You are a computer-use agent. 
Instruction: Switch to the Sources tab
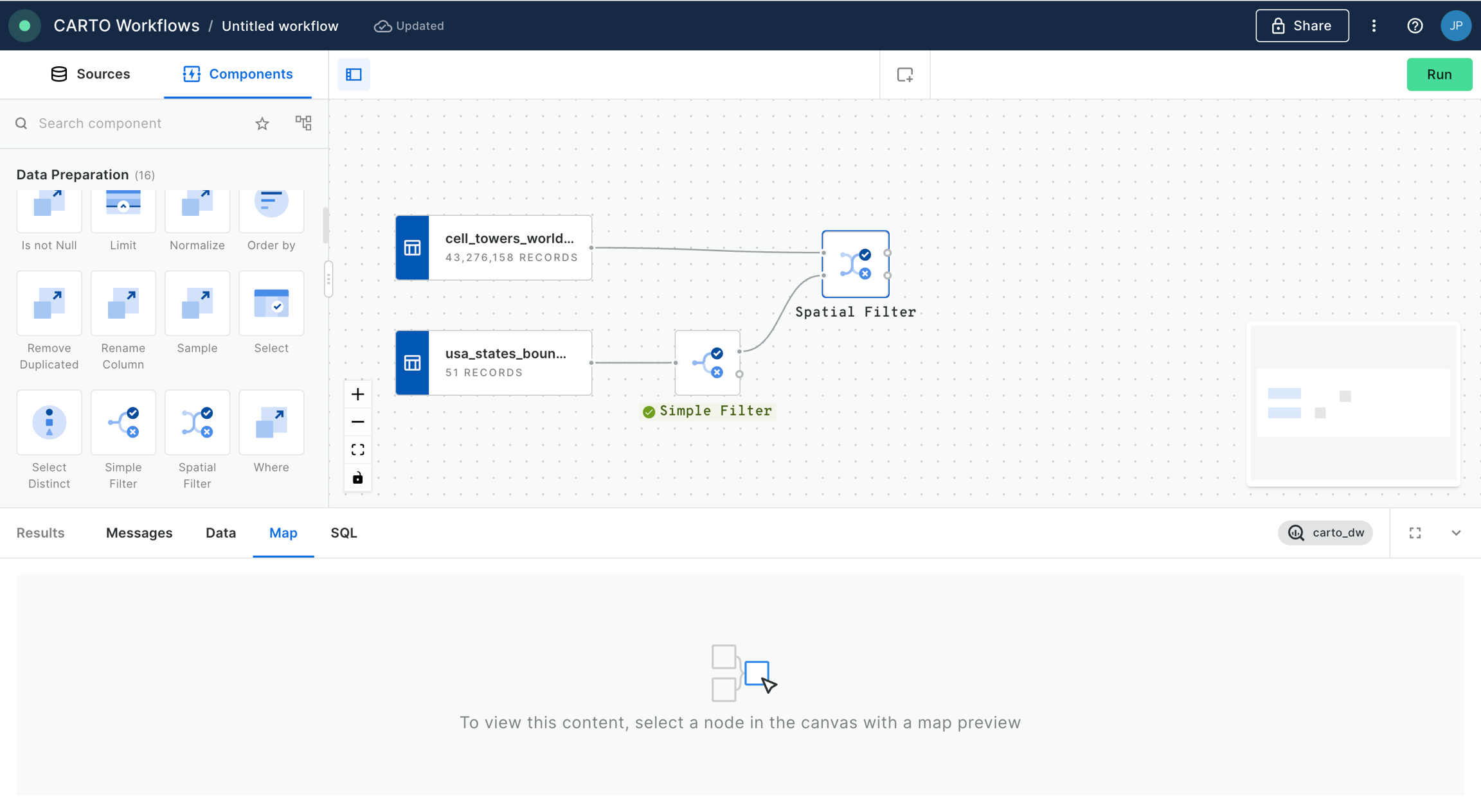click(90, 74)
